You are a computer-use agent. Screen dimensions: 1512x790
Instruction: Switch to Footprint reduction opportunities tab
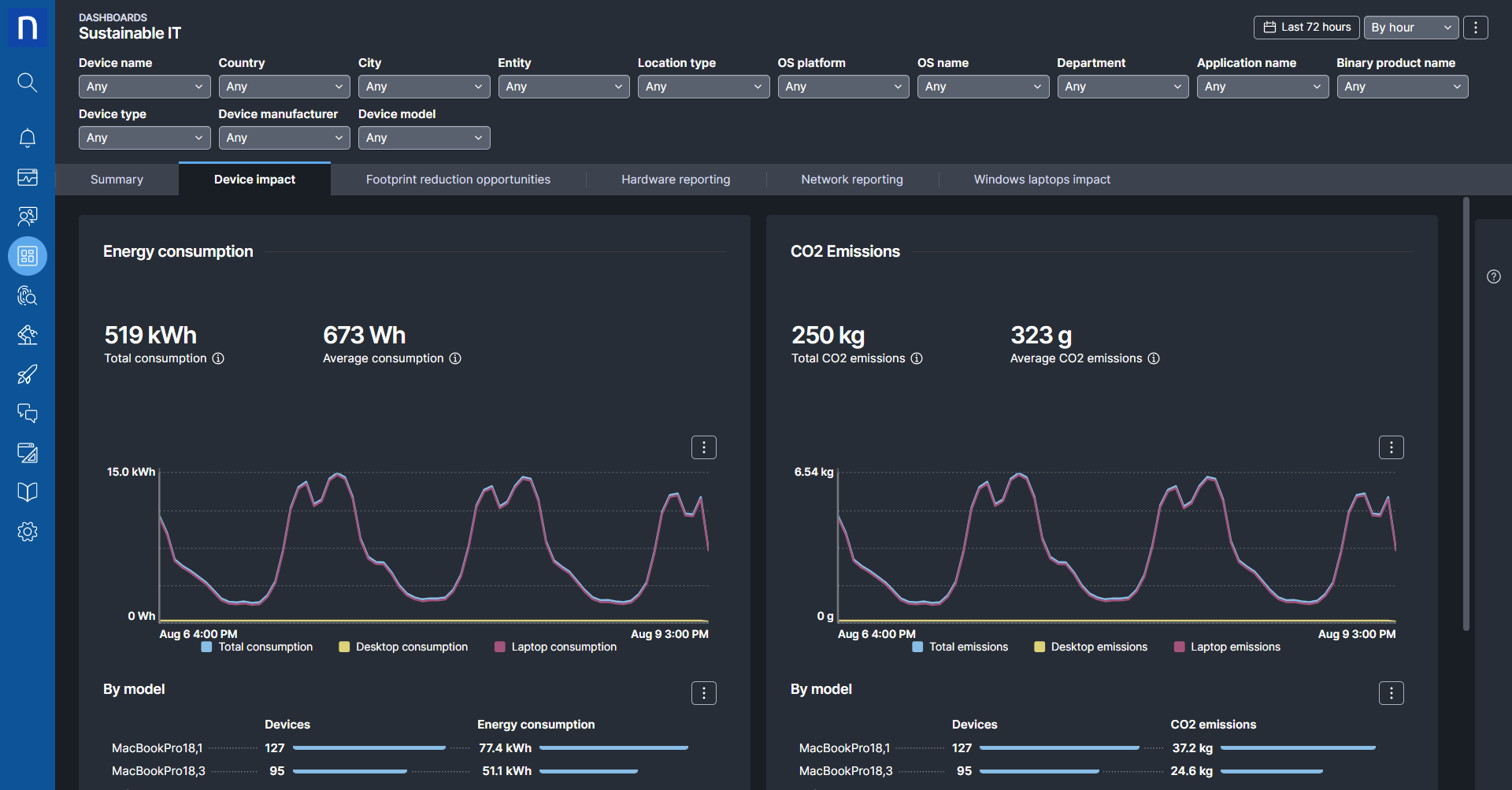click(458, 180)
